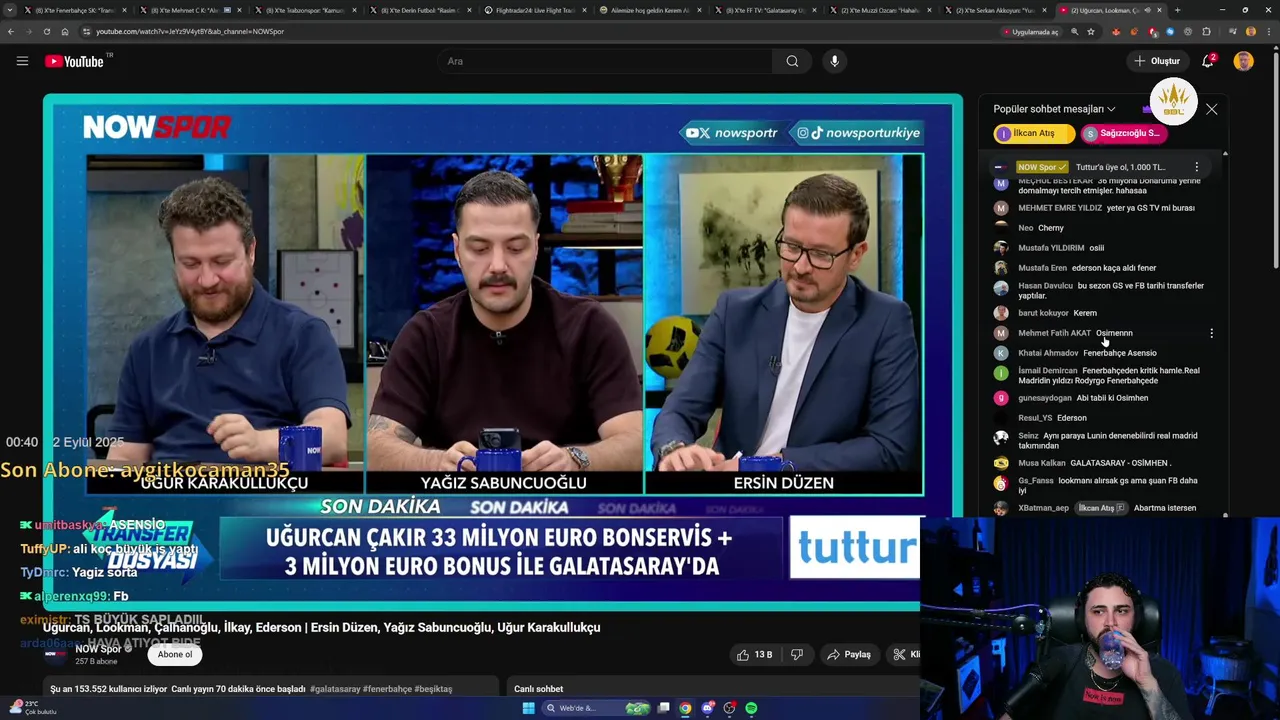Switch to Fenerbahçe SK X tab
Image resolution: width=1280 pixels, height=720 pixels.
point(75,10)
